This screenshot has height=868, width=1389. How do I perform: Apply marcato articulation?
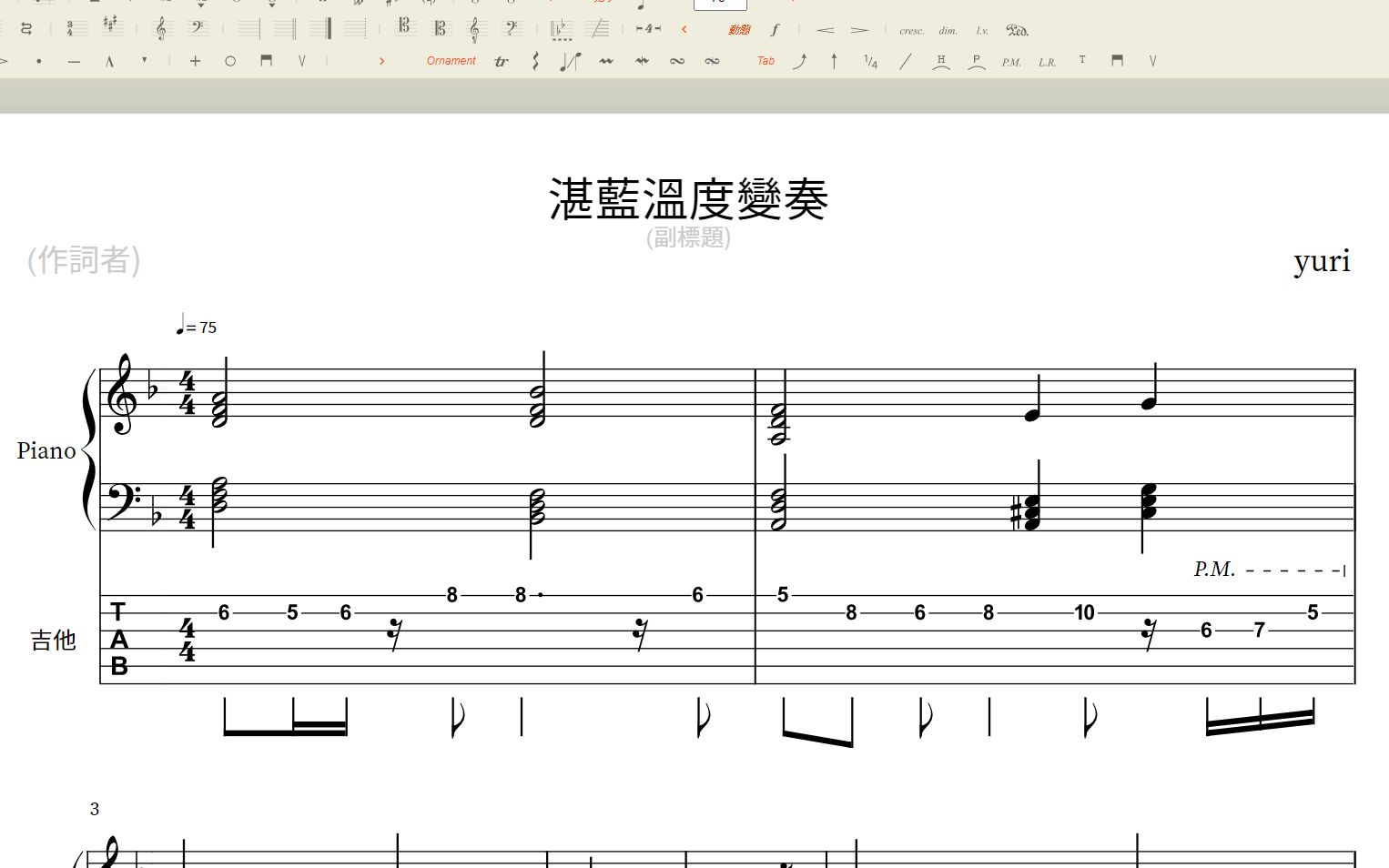(x=109, y=62)
